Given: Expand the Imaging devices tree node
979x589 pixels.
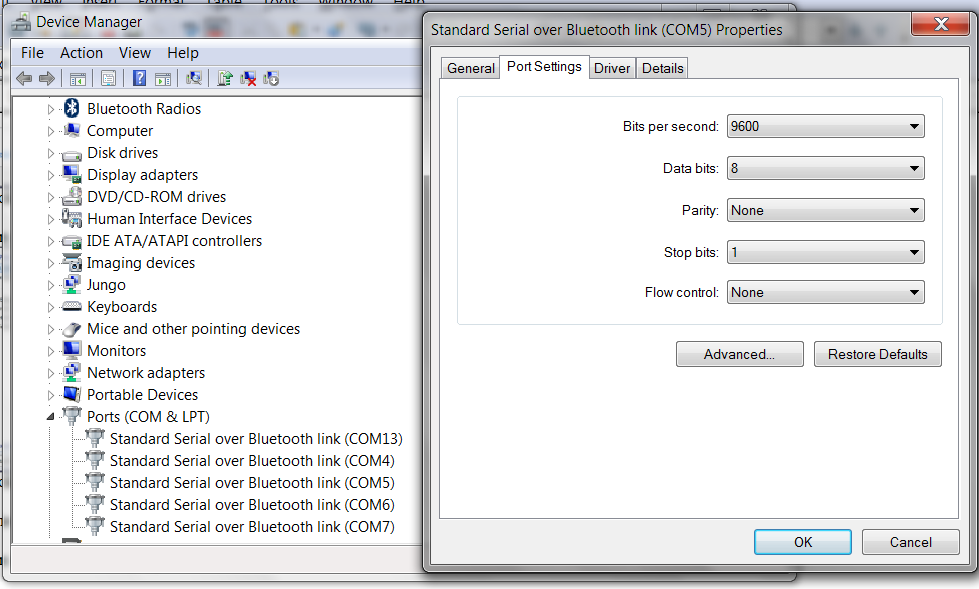Looking at the screenshot, I should tap(51, 264).
